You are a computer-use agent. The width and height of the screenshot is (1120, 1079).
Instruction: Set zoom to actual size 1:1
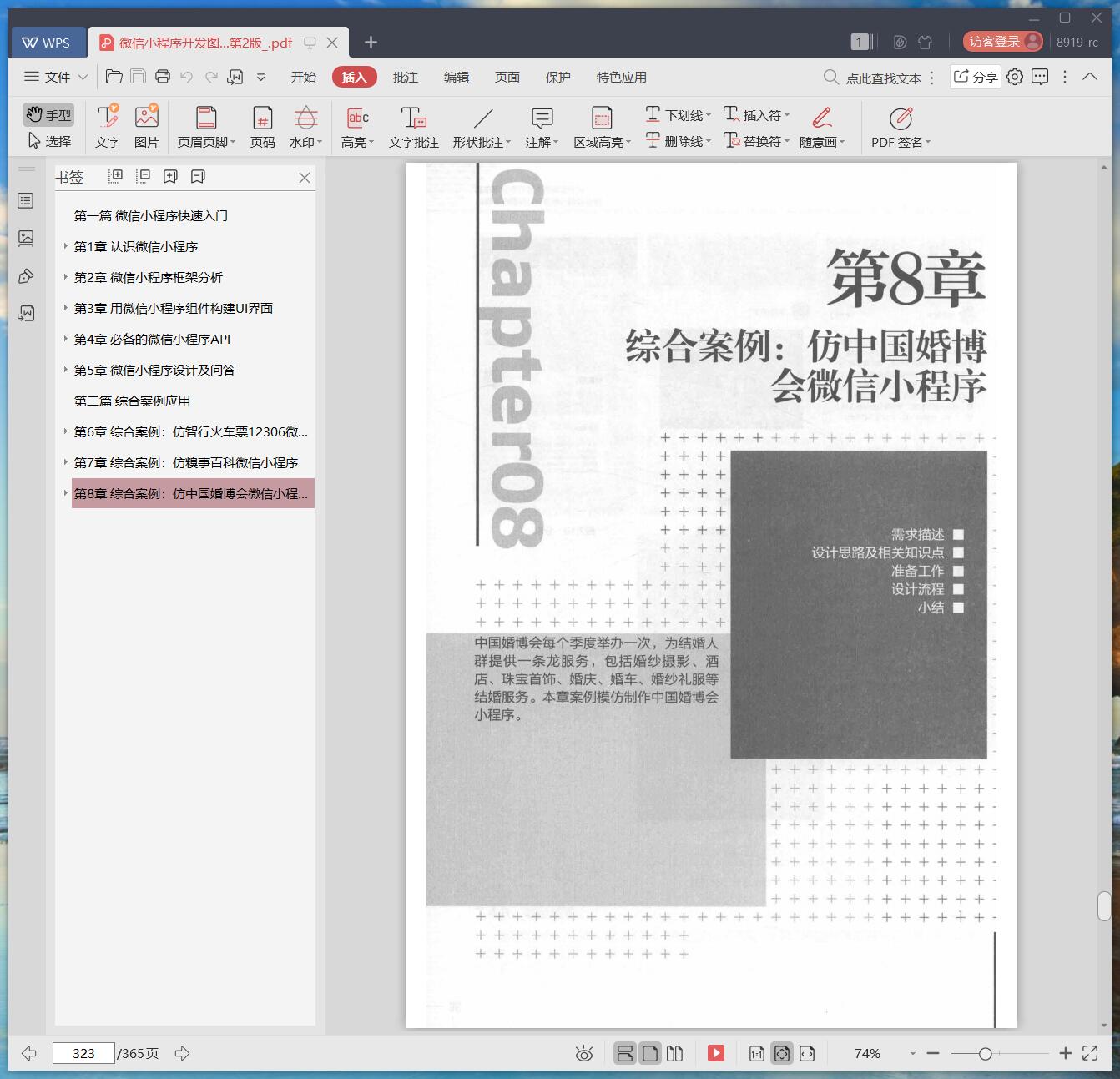(x=756, y=1053)
